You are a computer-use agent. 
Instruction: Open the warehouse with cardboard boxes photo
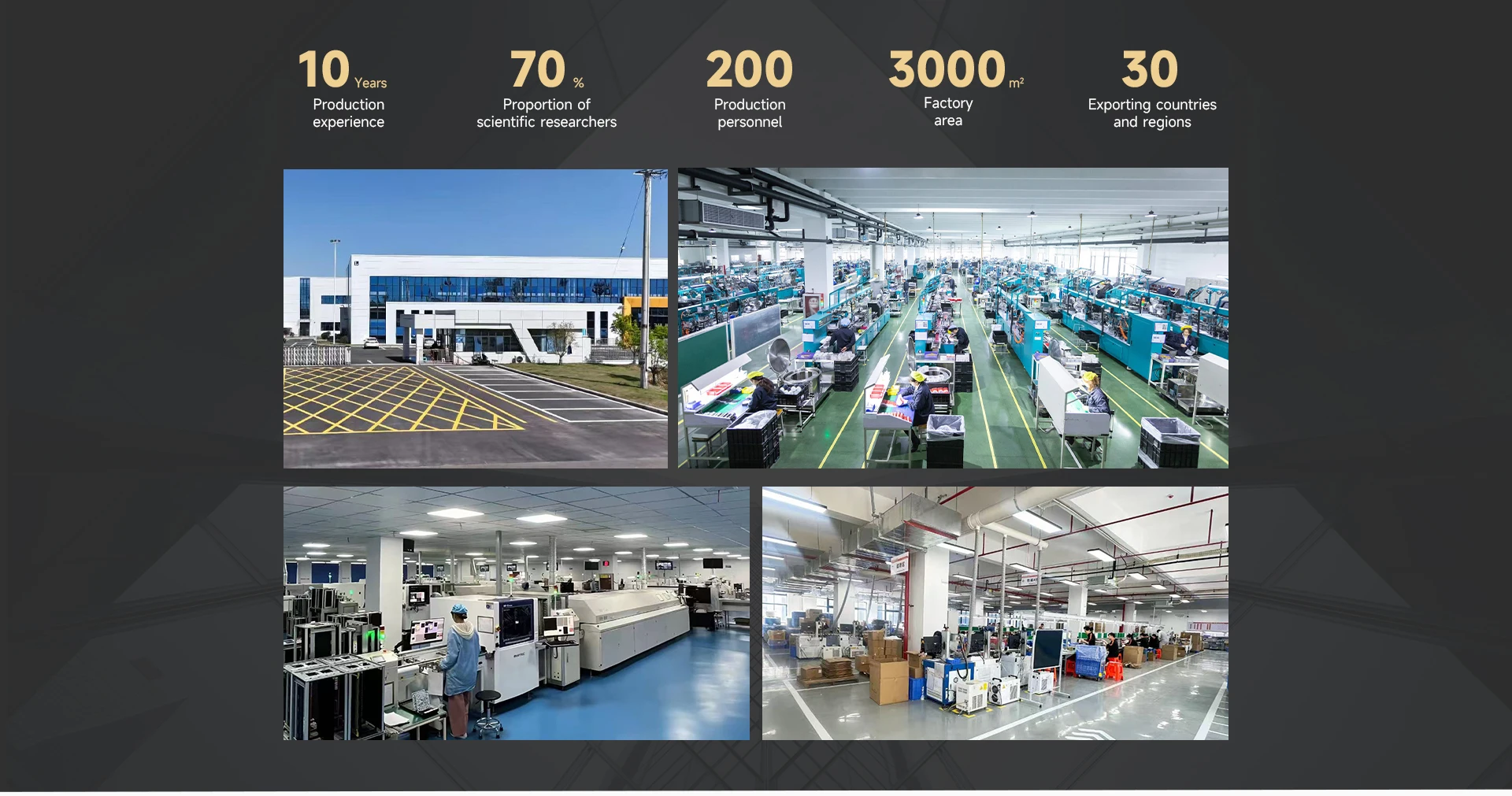click(995, 613)
